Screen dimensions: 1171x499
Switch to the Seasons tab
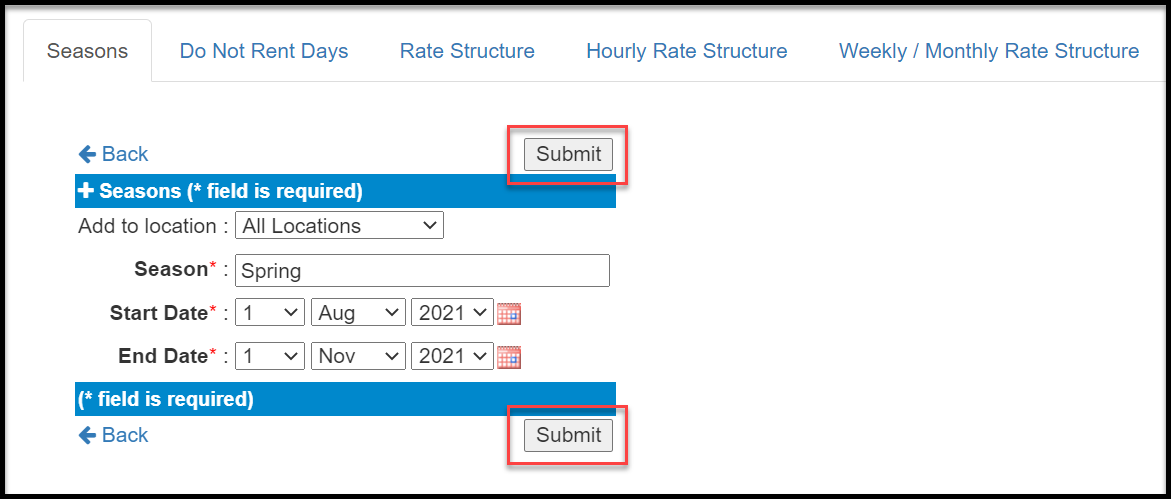tap(87, 51)
